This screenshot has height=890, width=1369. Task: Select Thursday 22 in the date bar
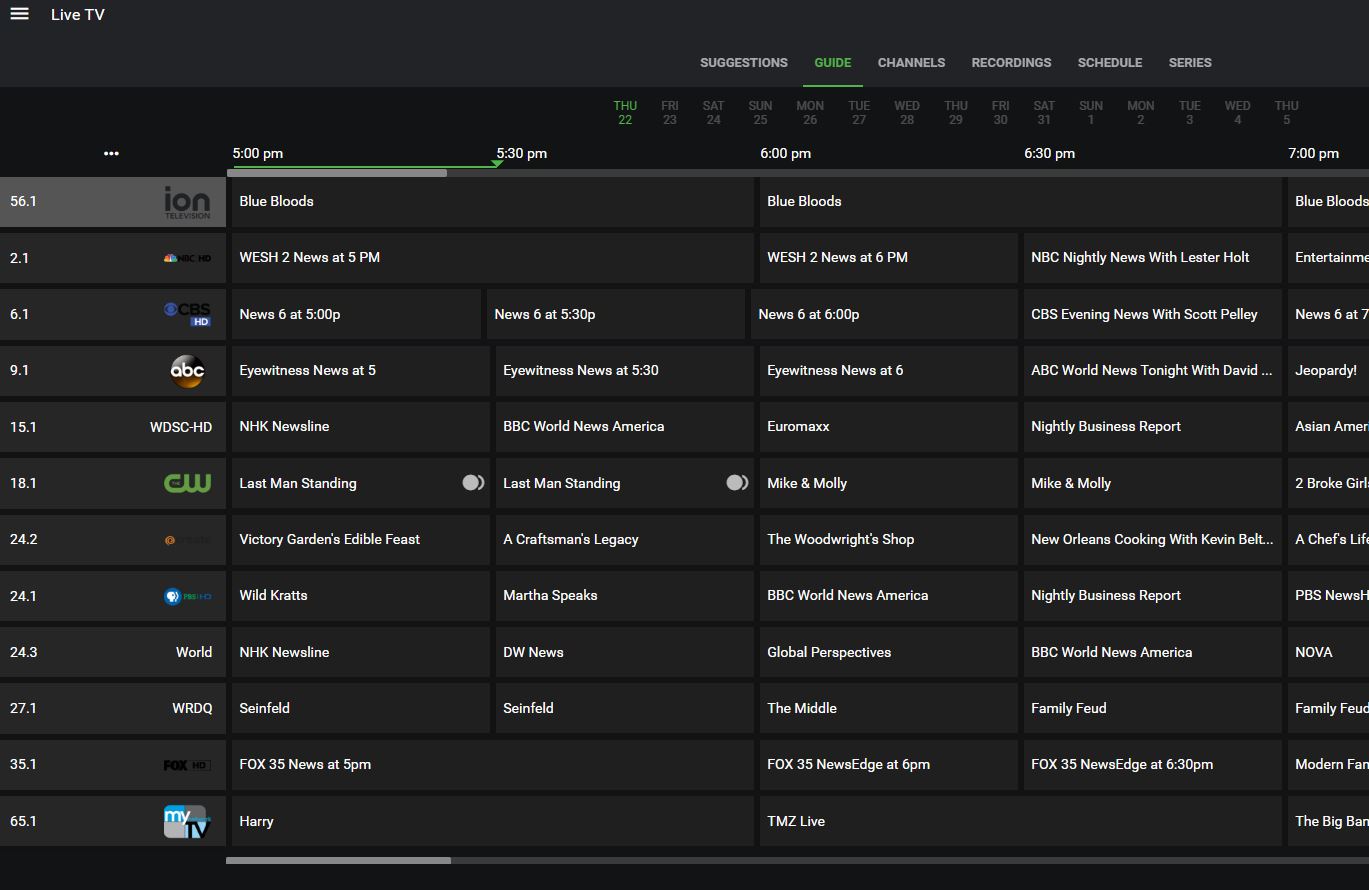[625, 112]
